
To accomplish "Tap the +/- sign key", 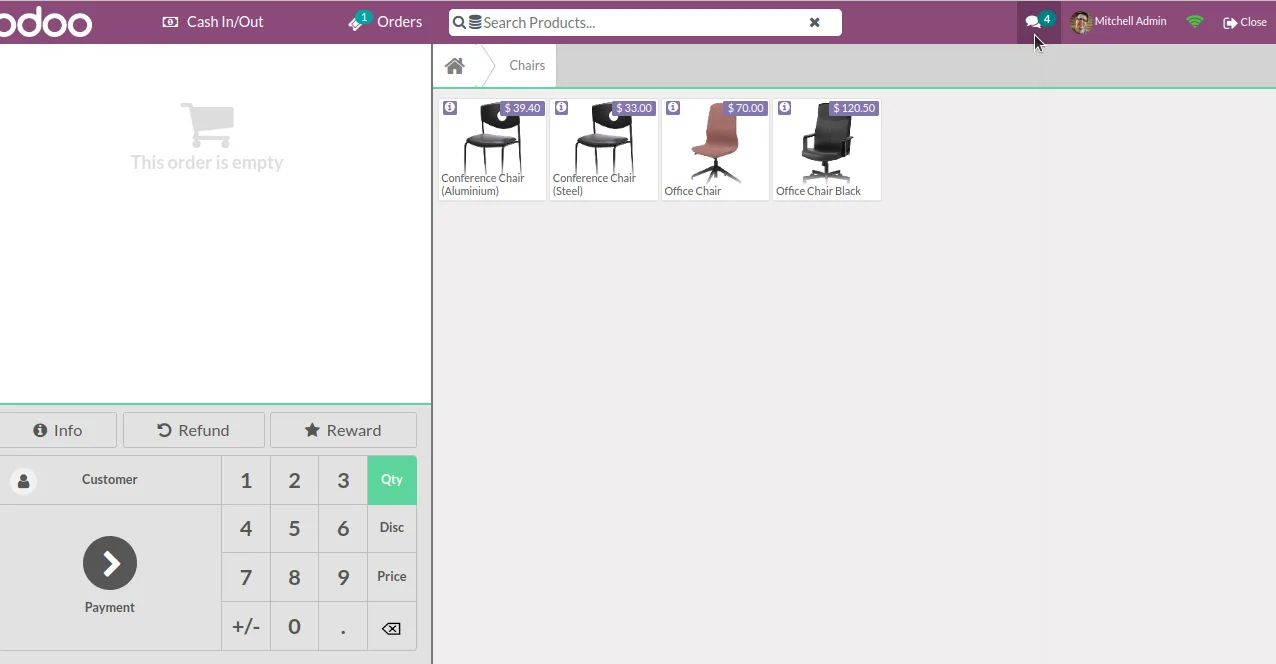I will 246,626.
